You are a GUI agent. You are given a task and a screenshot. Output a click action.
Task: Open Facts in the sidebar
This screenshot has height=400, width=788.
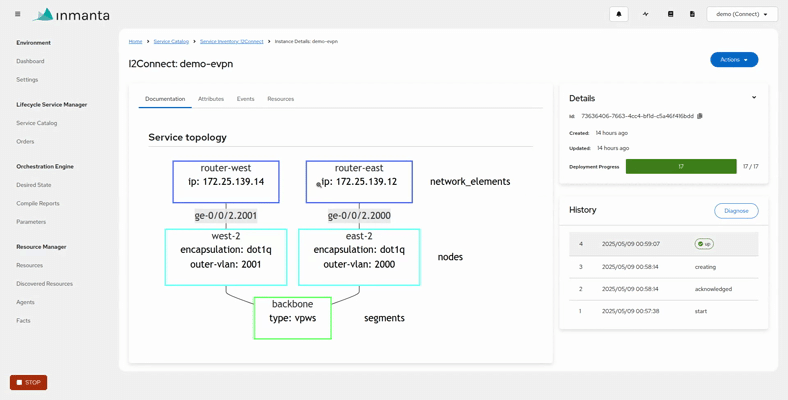pyautogui.click(x=23, y=321)
